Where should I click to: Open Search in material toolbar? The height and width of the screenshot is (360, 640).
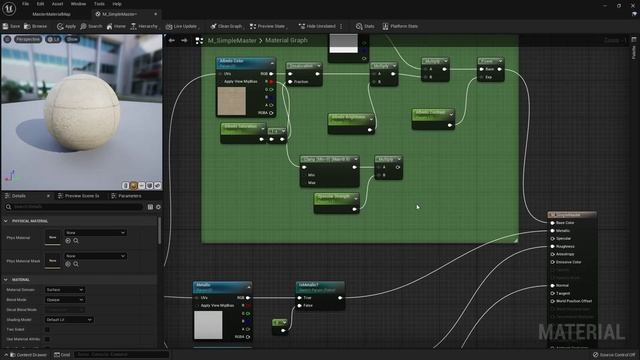pos(91,26)
